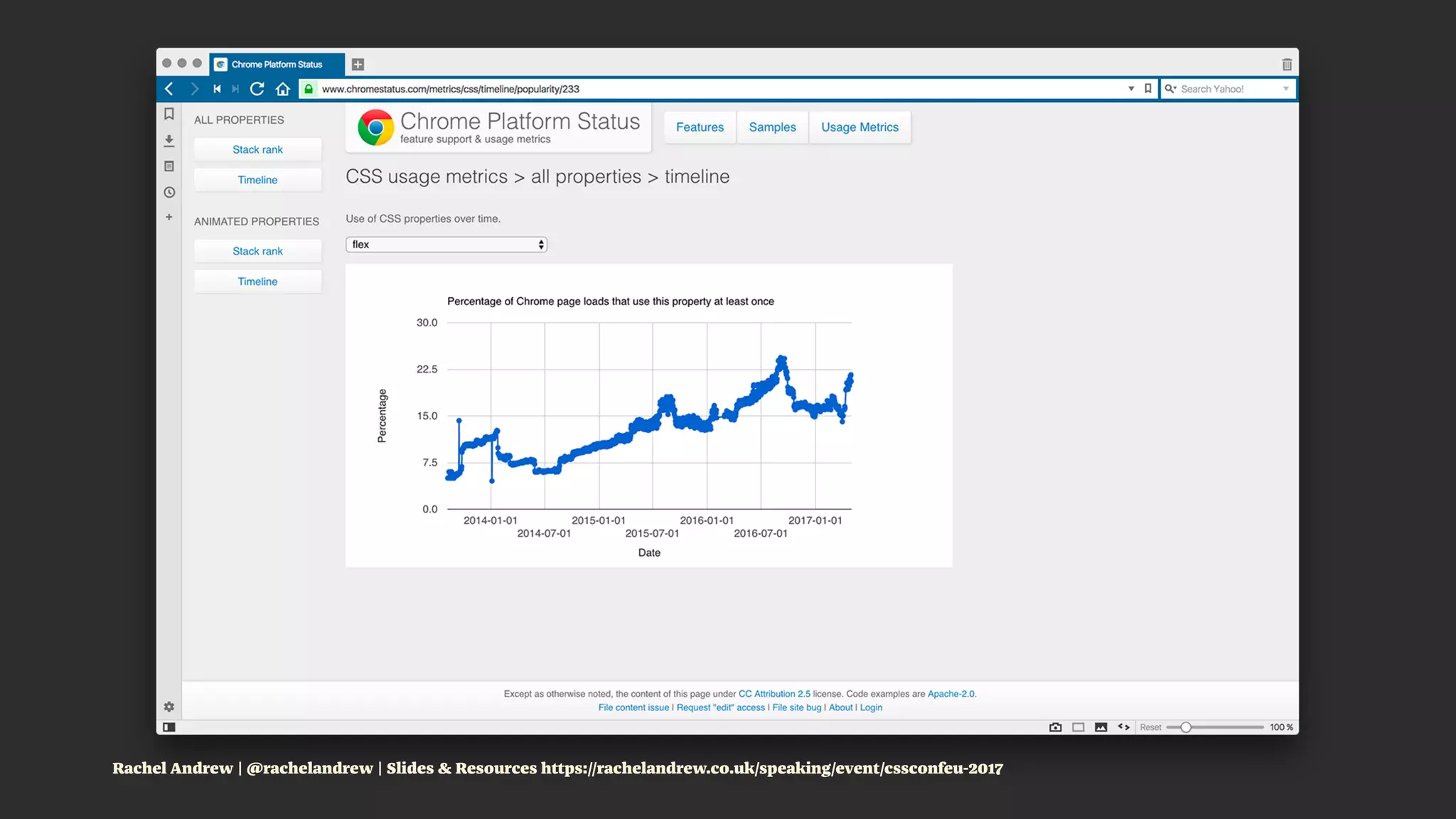Open the bookmarks panel in sidebar

pyautogui.click(x=169, y=114)
